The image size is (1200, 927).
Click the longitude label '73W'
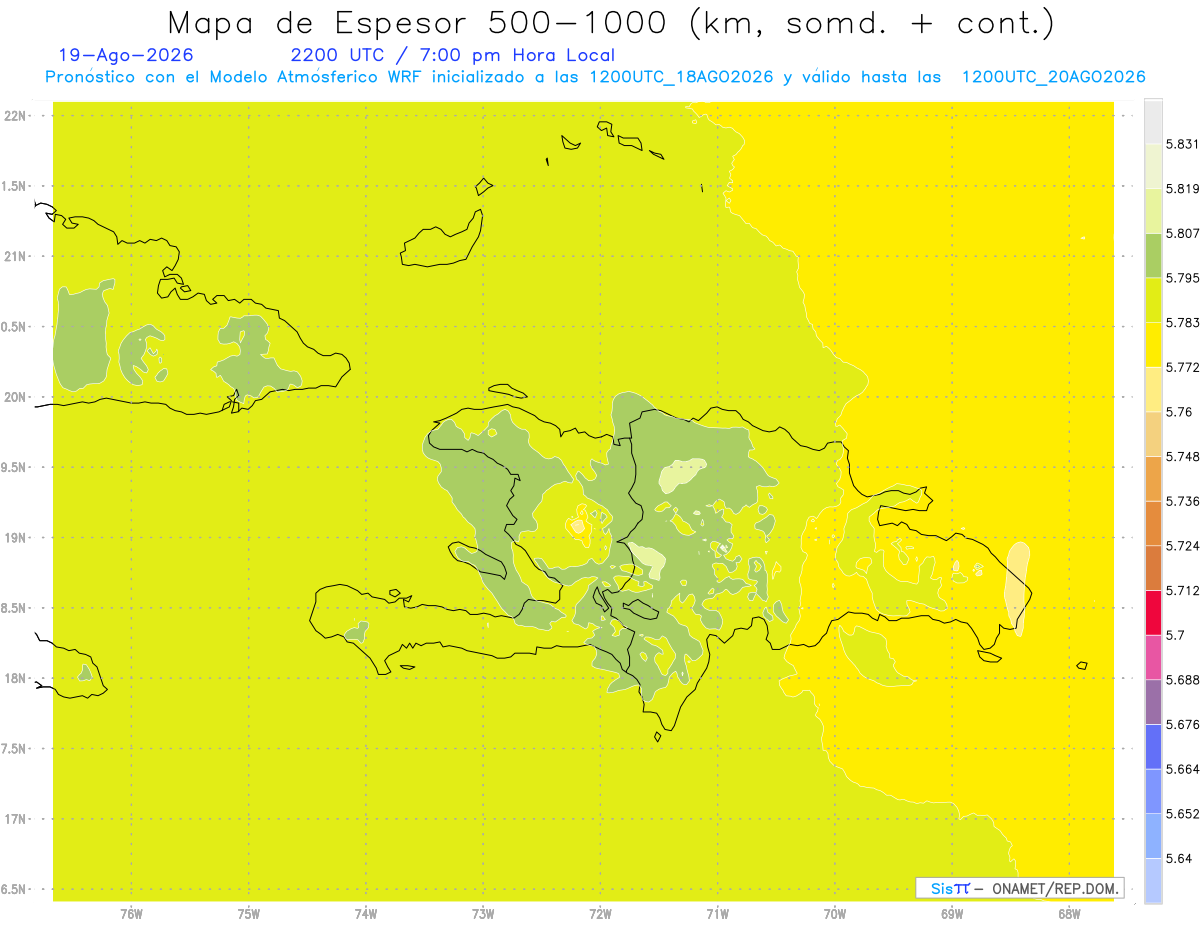pyautogui.click(x=483, y=913)
